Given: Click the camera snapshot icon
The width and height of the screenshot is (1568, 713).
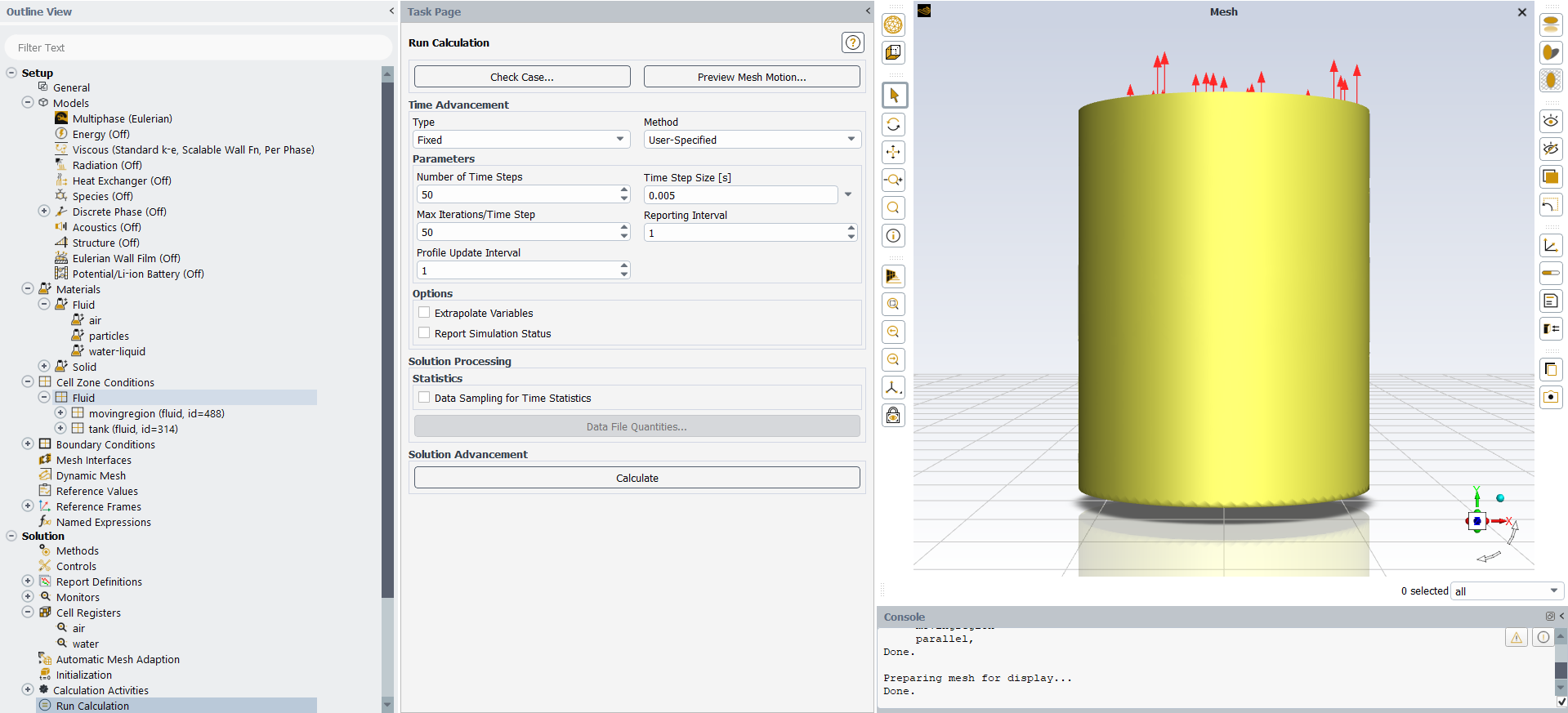Looking at the screenshot, I should 1550,397.
